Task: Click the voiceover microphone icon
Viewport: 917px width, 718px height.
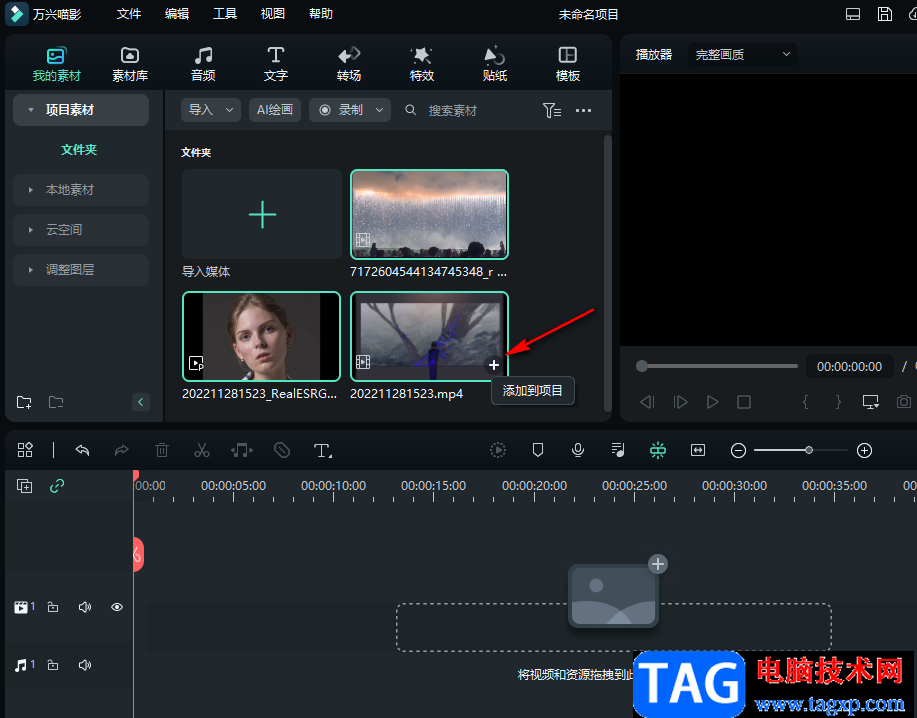Action: click(578, 451)
